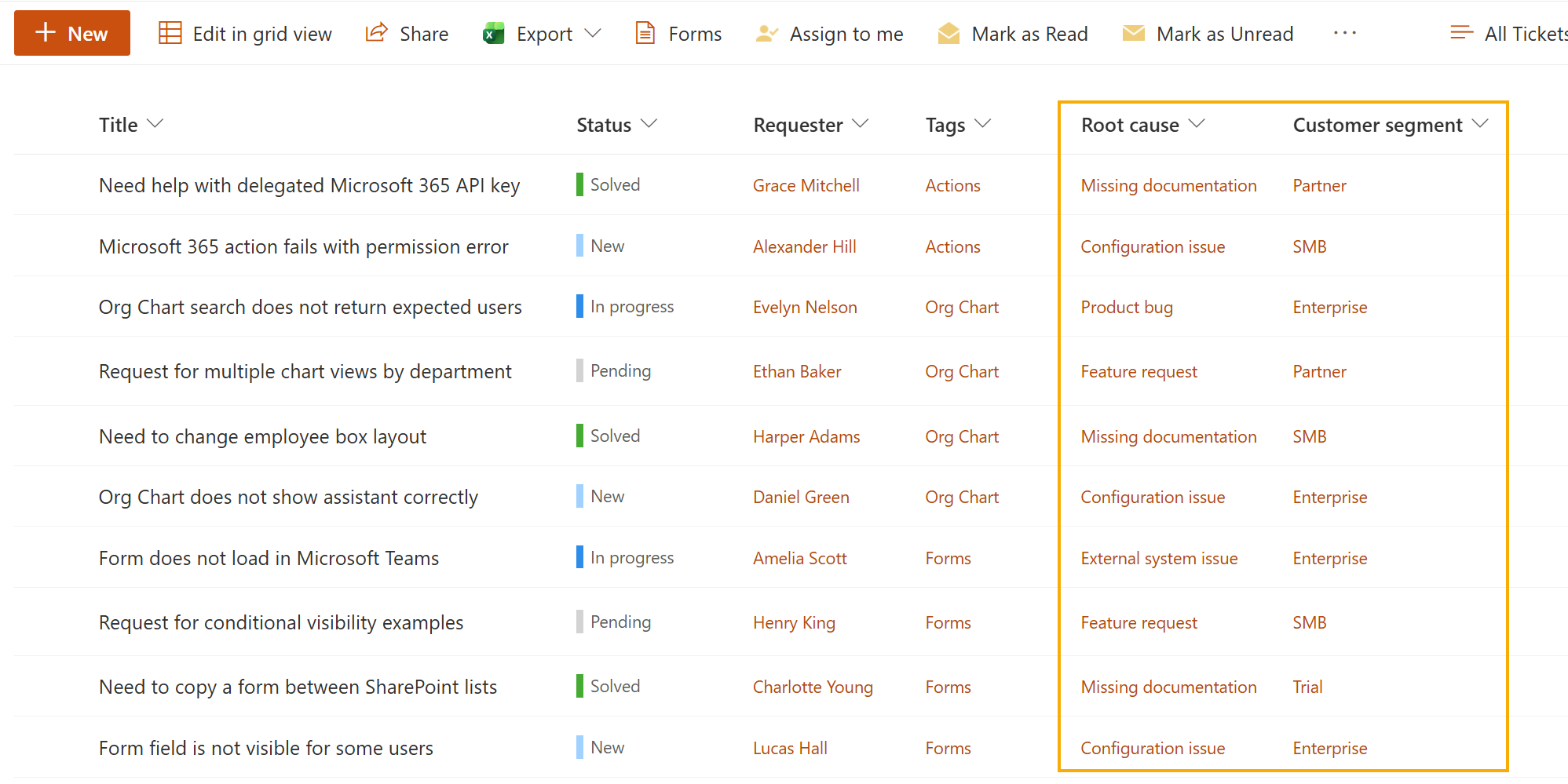
Task: Click requester Grace Mitchell
Action: tap(806, 185)
